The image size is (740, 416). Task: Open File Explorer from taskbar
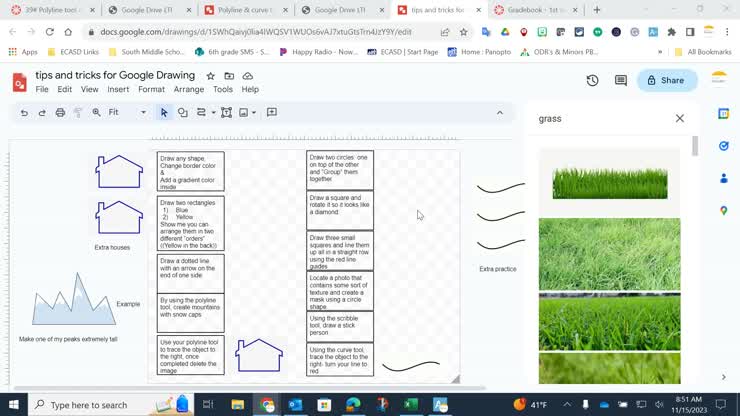click(x=237, y=405)
